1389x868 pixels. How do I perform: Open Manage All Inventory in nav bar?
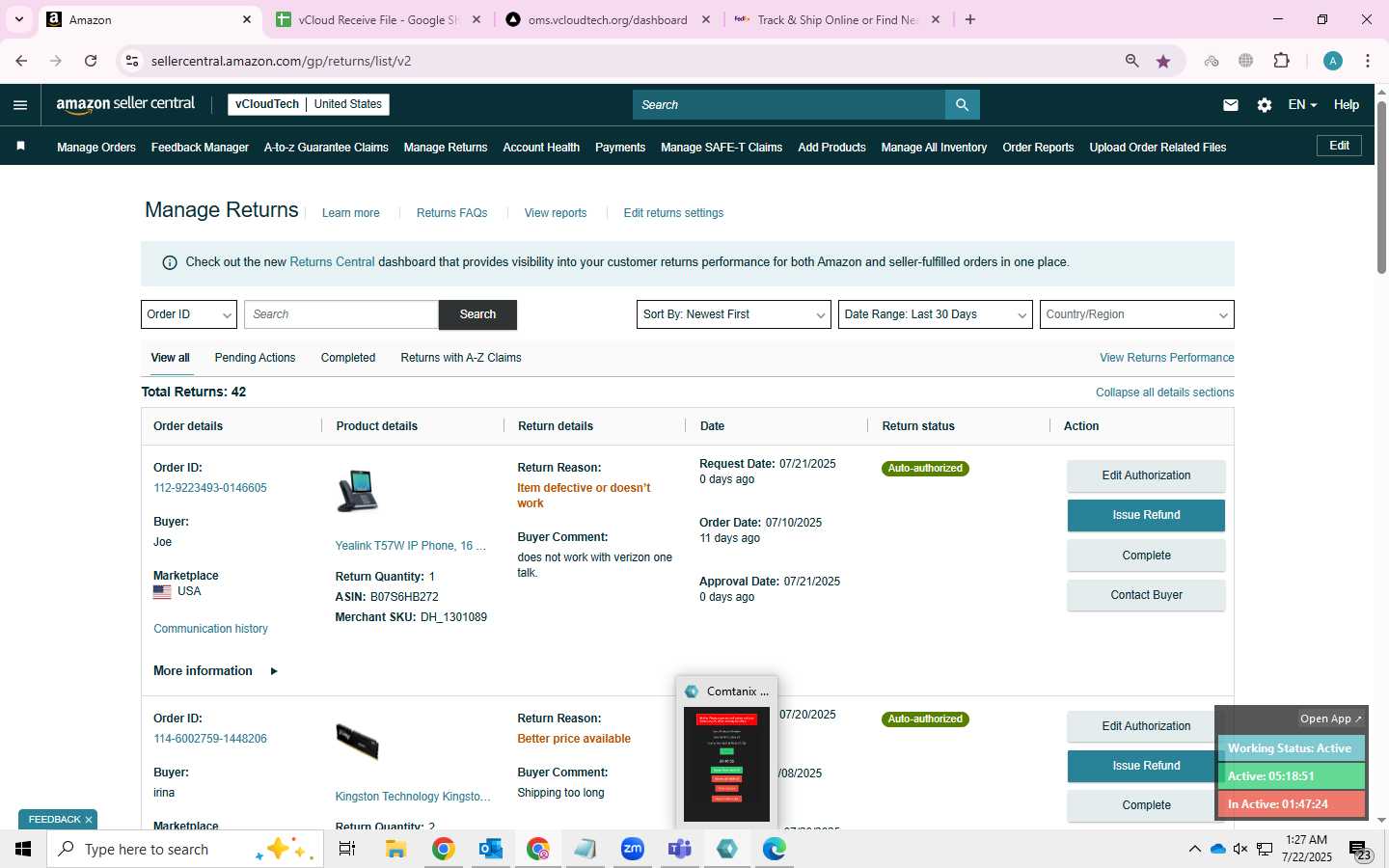(x=934, y=148)
